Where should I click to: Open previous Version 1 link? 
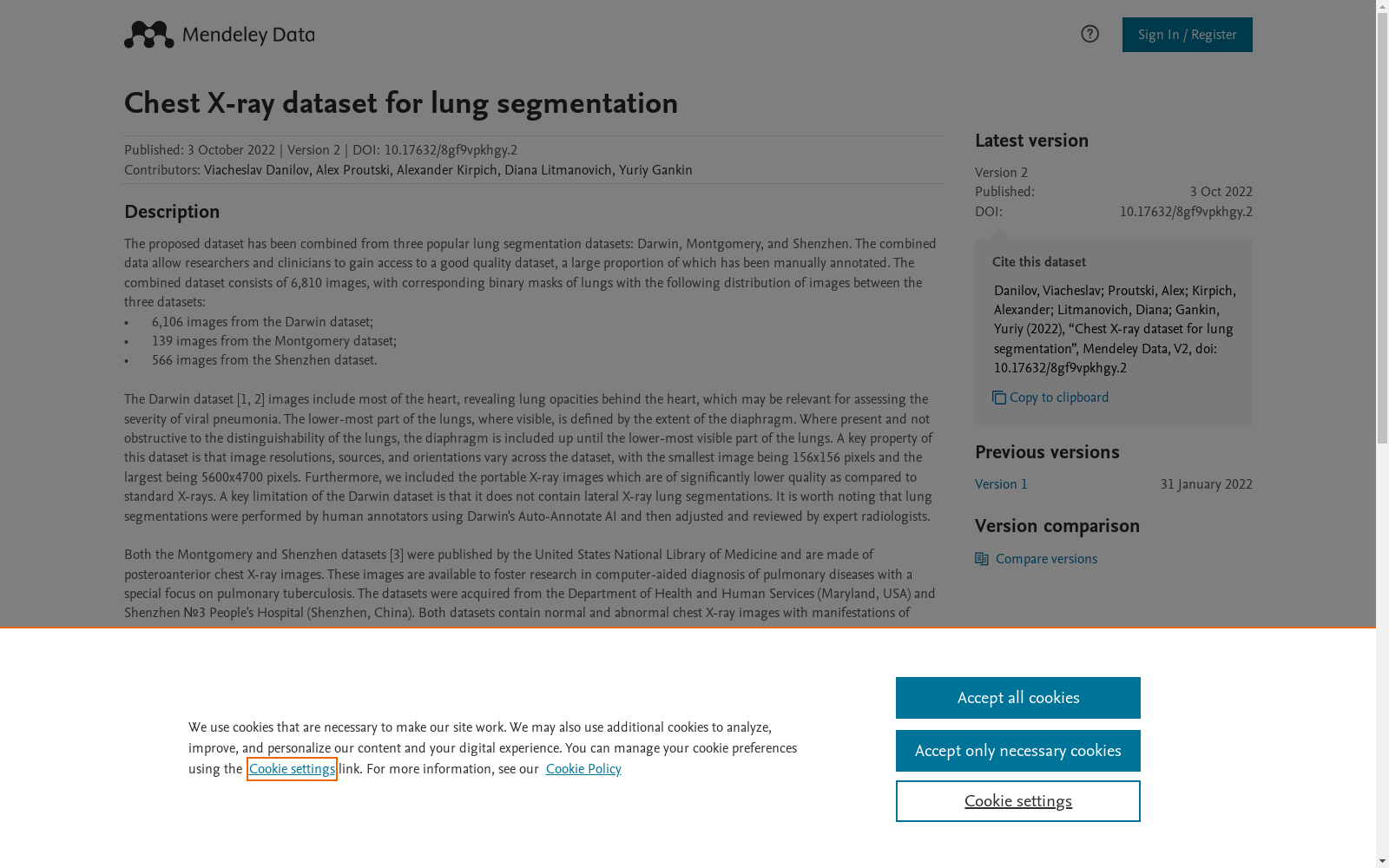click(x=1001, y=484)
